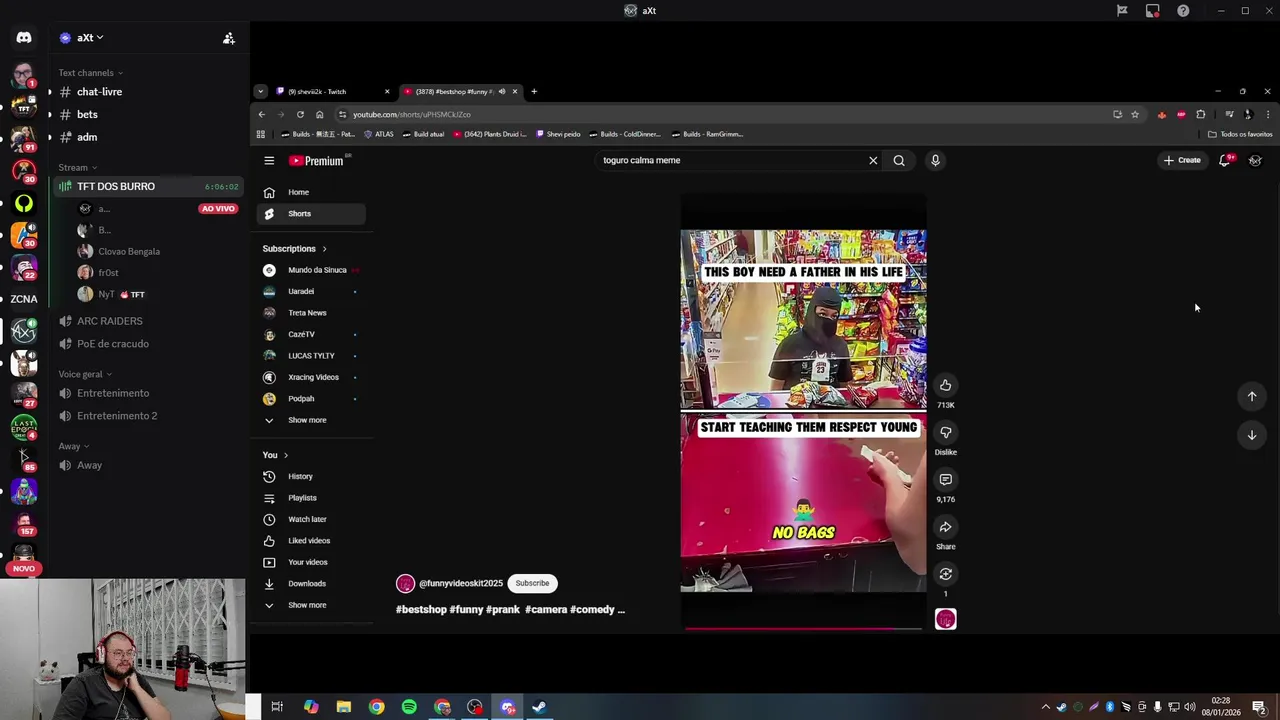Viewport: 1280px width, 720px height.
Task: Switch to the Twitch browser tab
Action: tap(331, 91)
